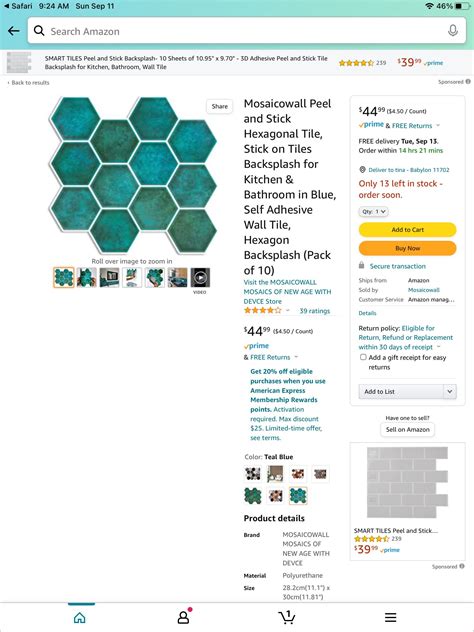Screen dimensions: 474x632
Task: Select the Teal Blue color swatch
Action: click(298, 496)
